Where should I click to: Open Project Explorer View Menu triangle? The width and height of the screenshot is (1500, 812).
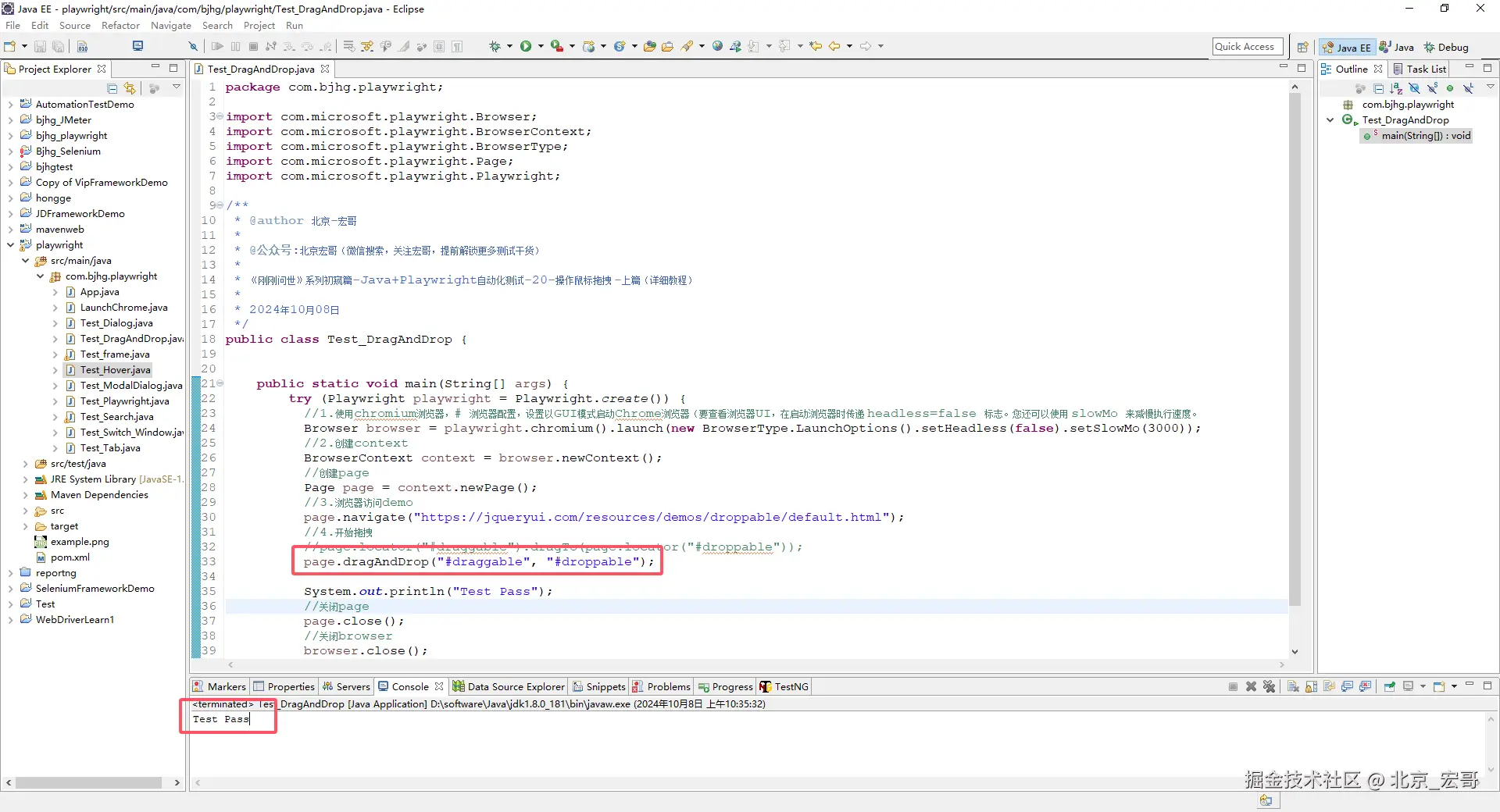(x=177, y=87)
